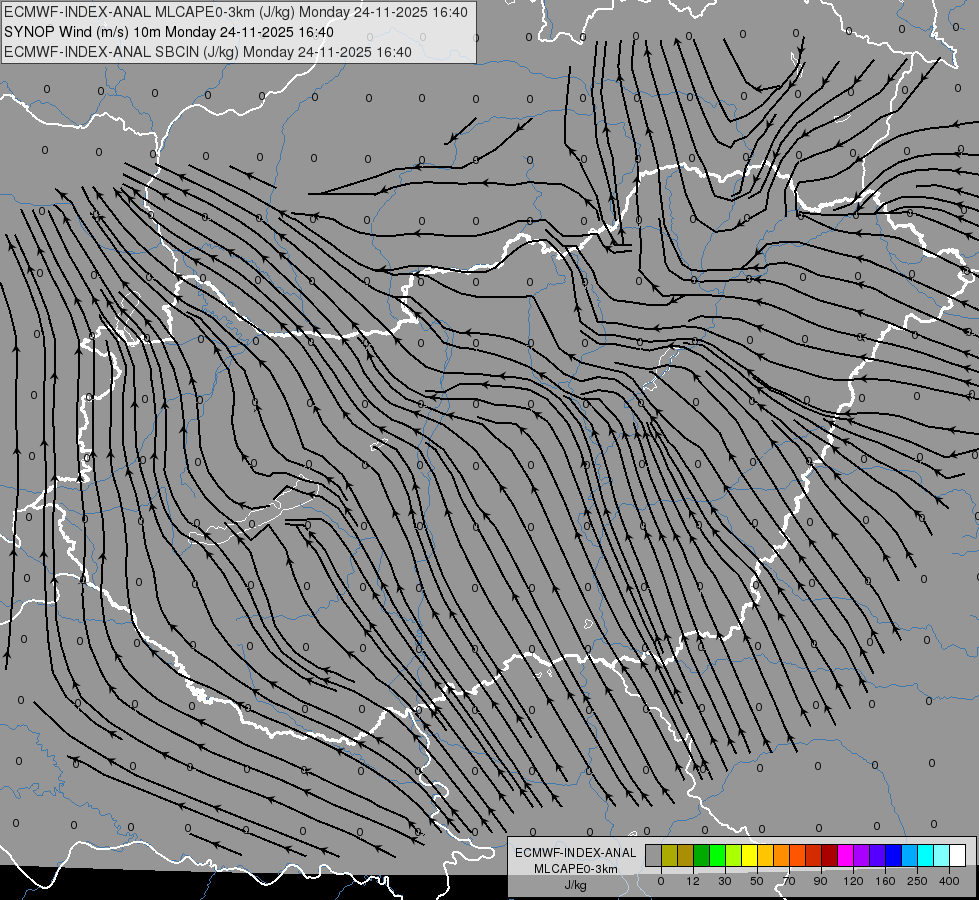The width and height of the screenshot is (979, 900).
Task: Click the dark red legend swatch
Action: [829, 856]
